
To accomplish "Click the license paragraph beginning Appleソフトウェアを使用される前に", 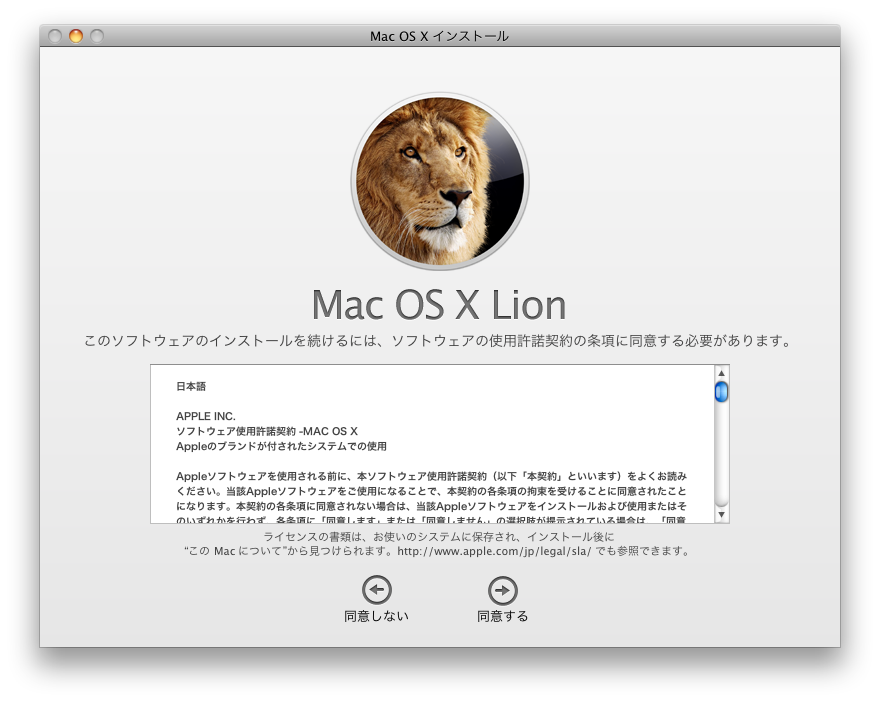I will (x=431, y=498).
